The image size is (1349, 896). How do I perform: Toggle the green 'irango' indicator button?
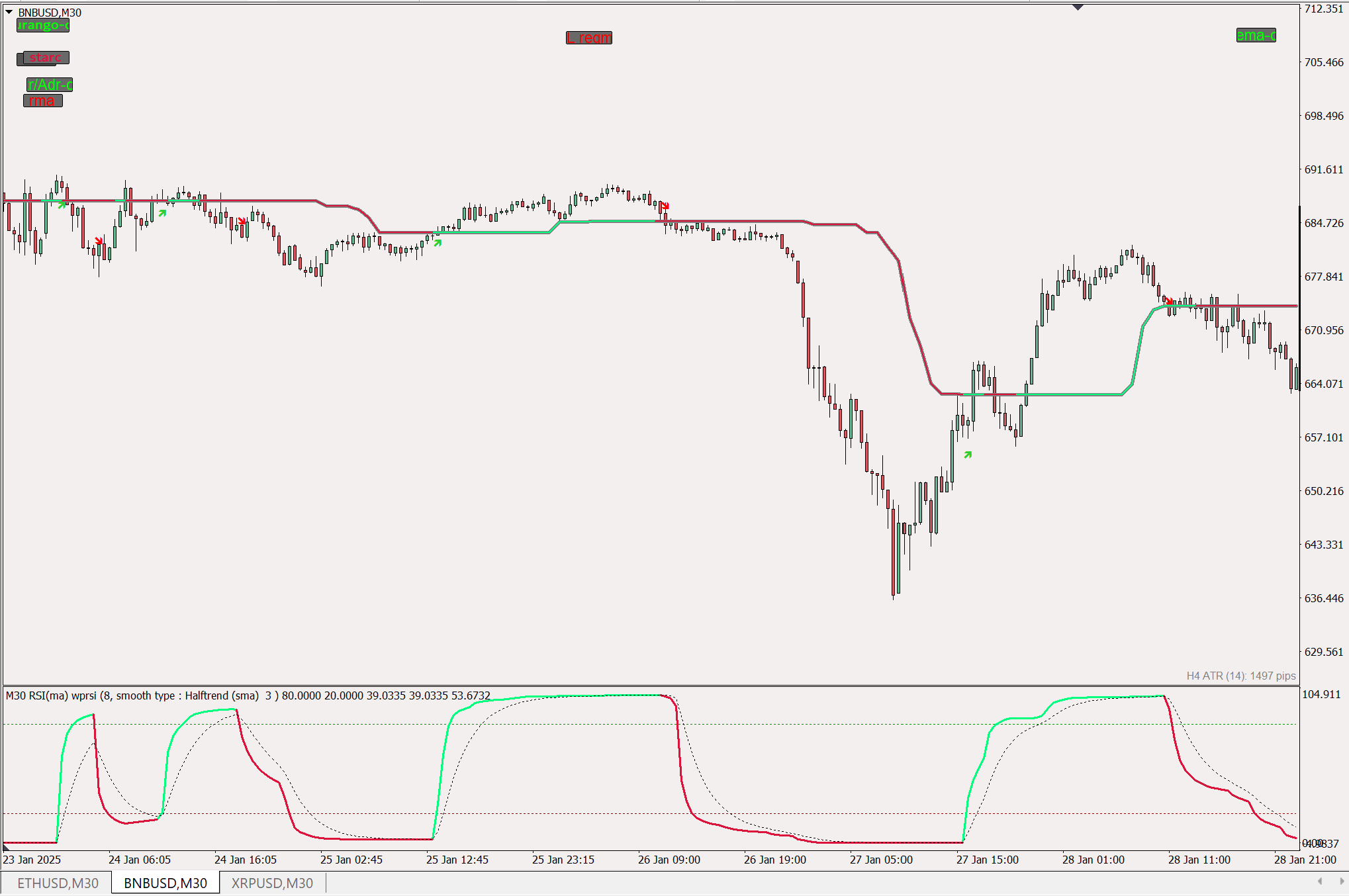[43, 25]
